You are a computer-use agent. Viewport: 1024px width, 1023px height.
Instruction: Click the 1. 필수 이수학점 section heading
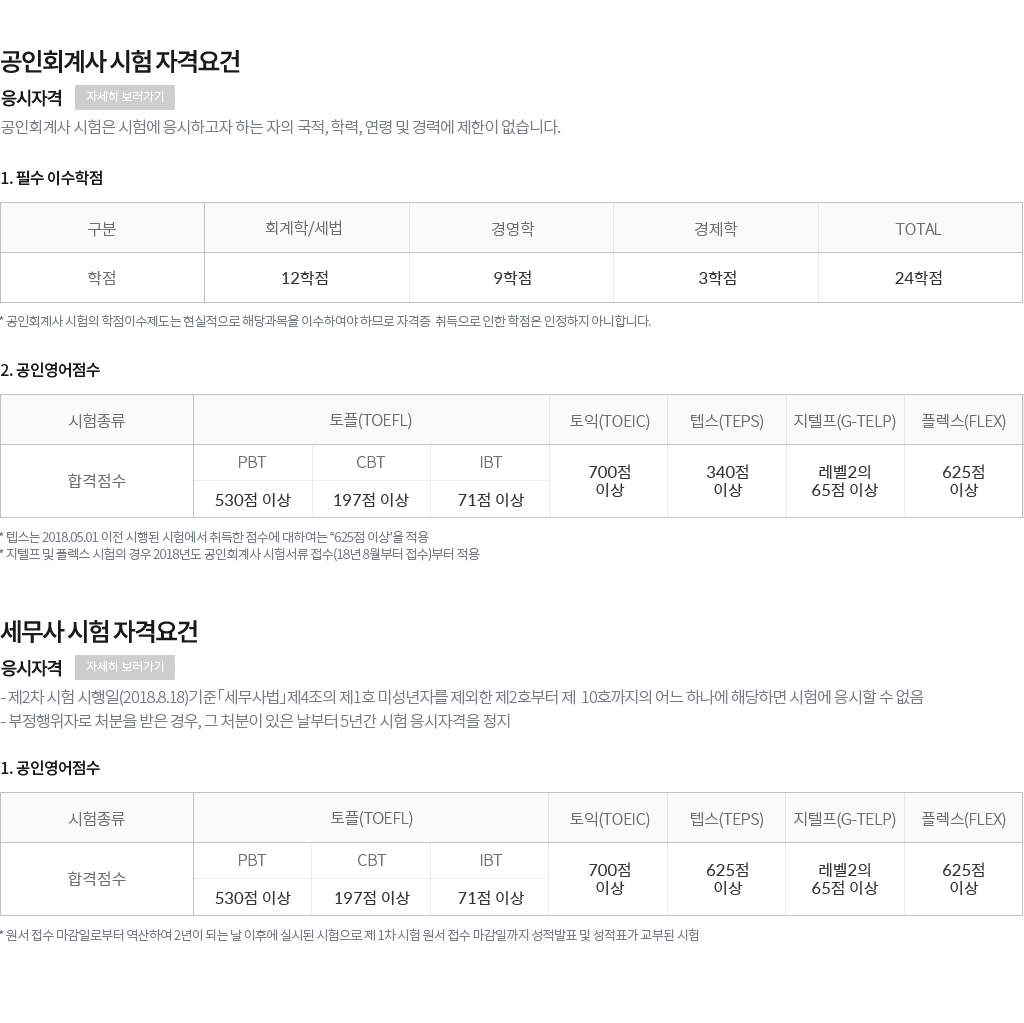[52, 178]
